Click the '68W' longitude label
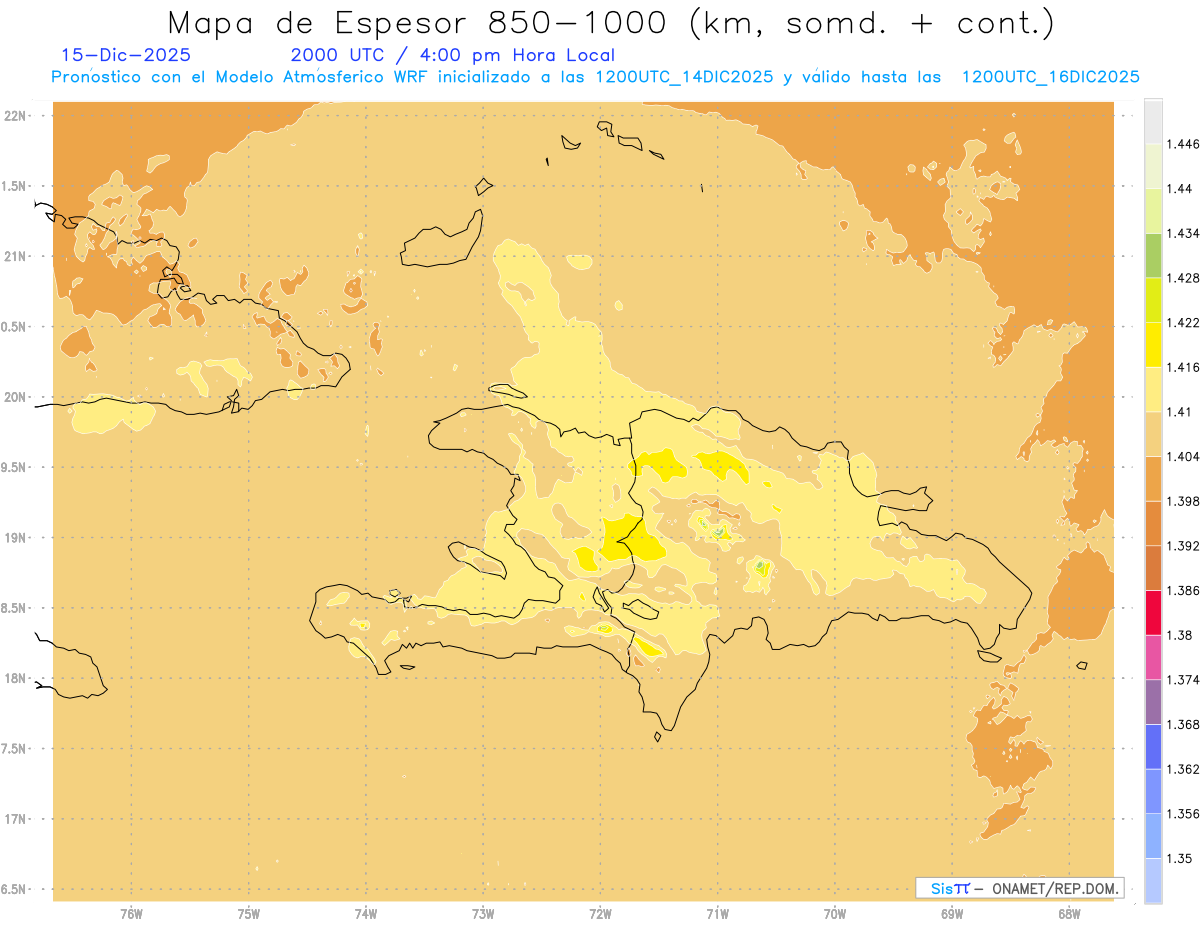Viewport: 1200px width, 927px height. click(1068, 915)
